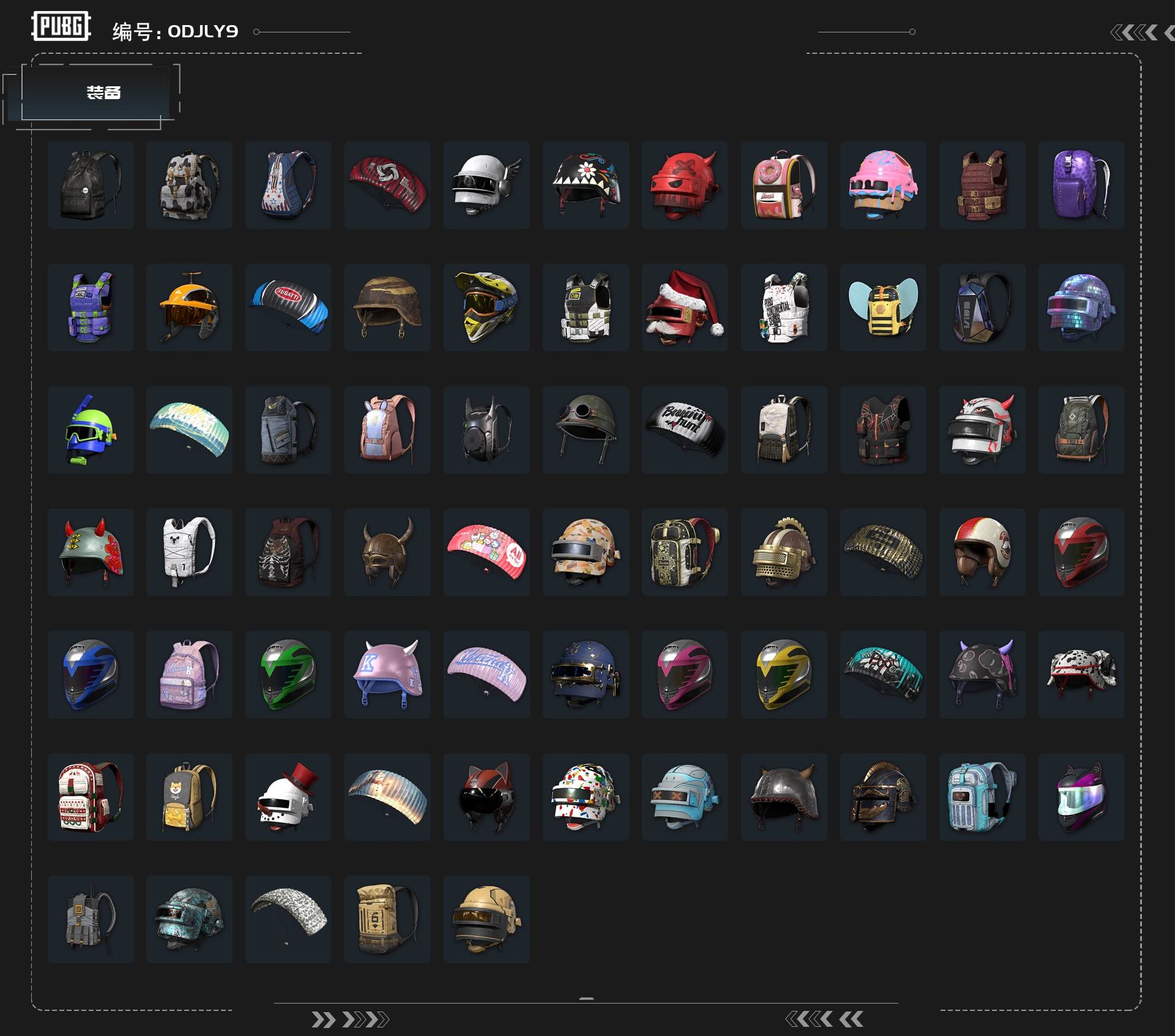This screenshot has height=1036, width=1175.
Task: Pick the purple tactical vest
Action: pos(91,307)
